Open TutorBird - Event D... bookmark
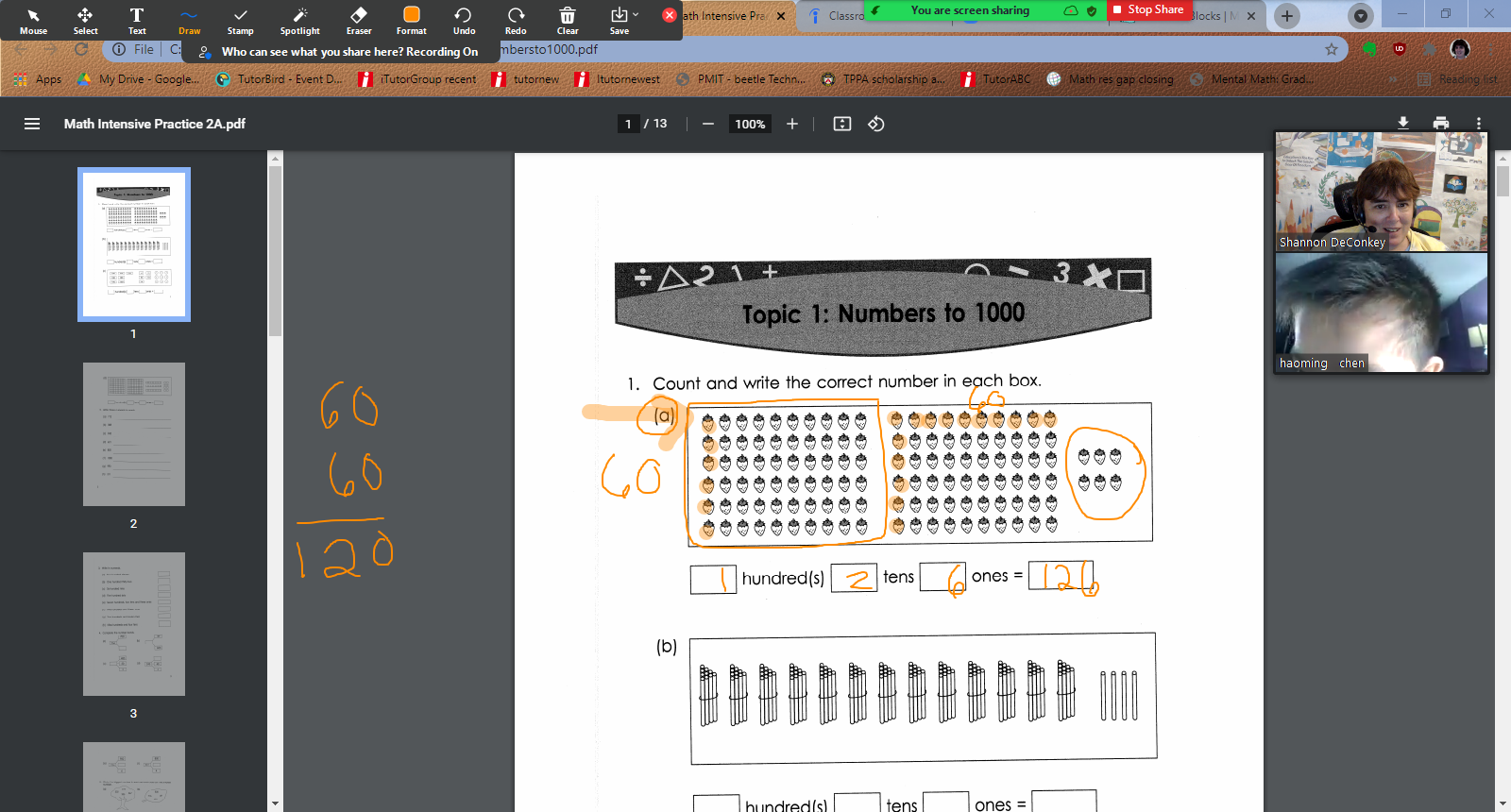 tap(280, 79)
